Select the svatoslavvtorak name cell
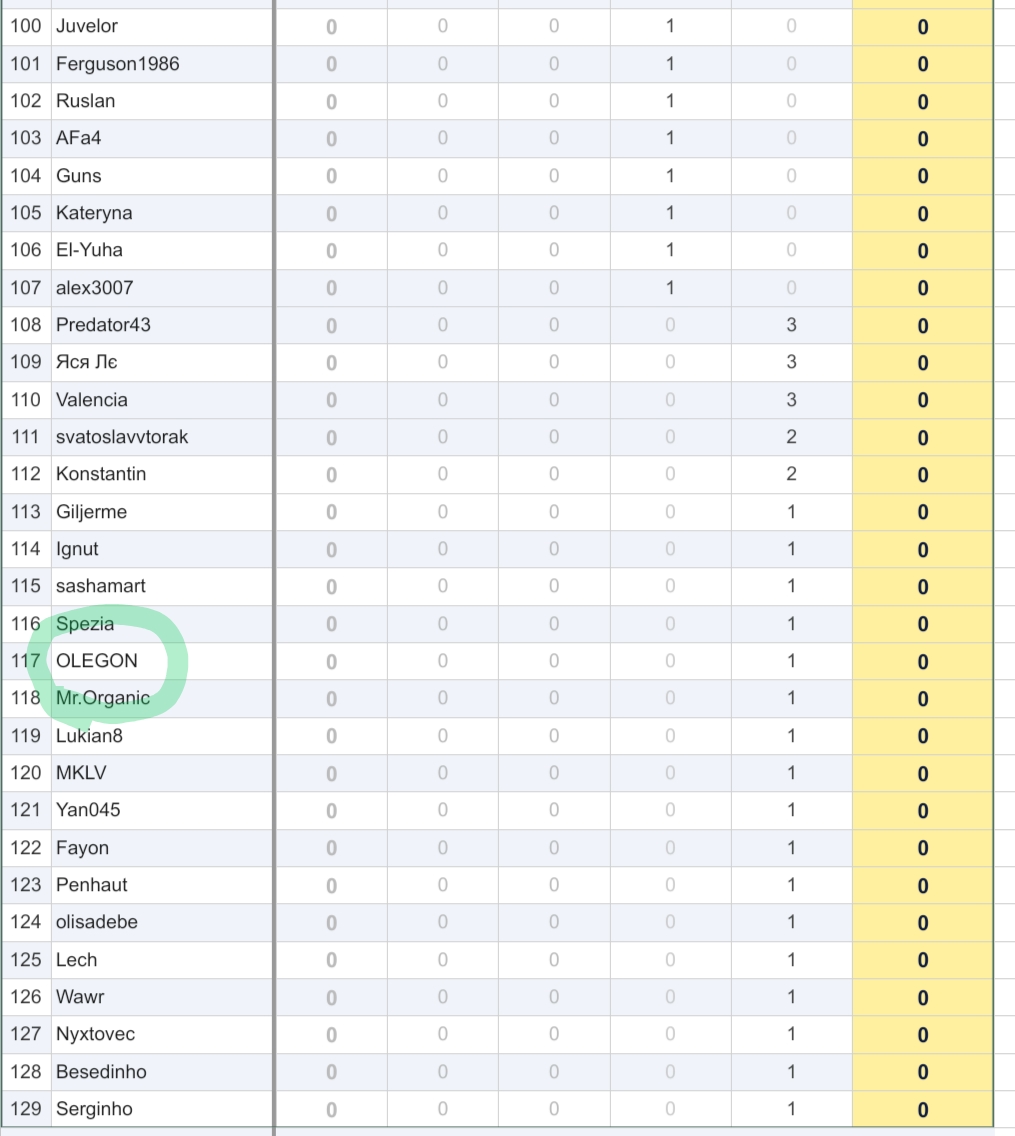 point(122,437)
